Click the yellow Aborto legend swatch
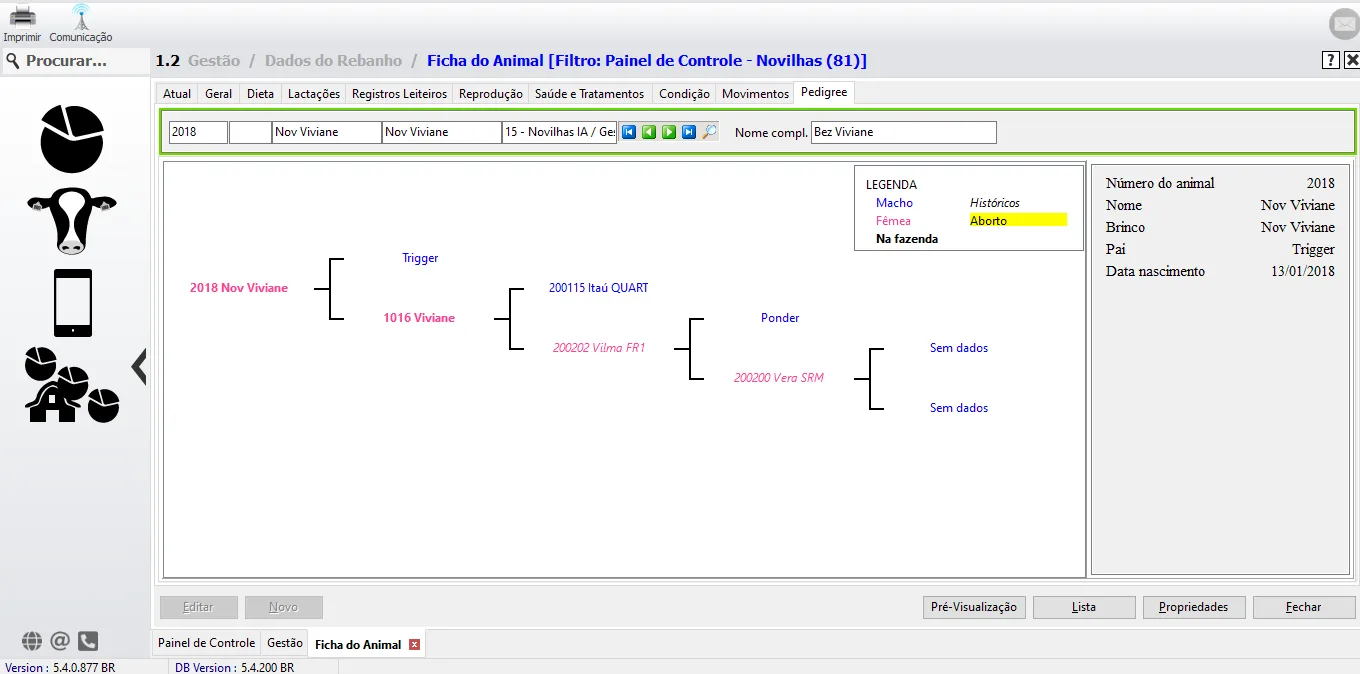The height and width of the screenshot is (674, 1360). (1018, 220)
